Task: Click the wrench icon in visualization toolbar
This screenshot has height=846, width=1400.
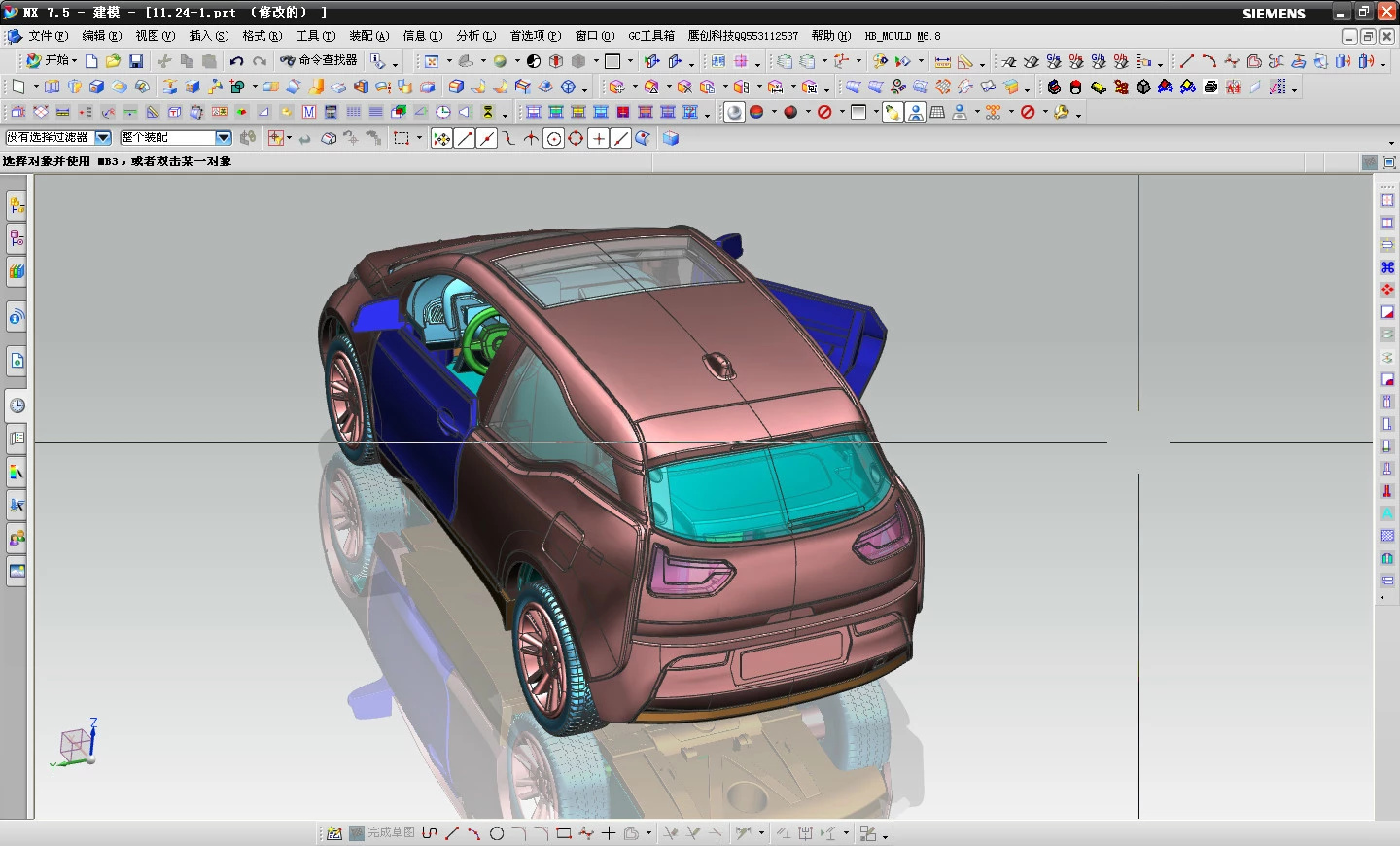Action: pos(1062,112)
